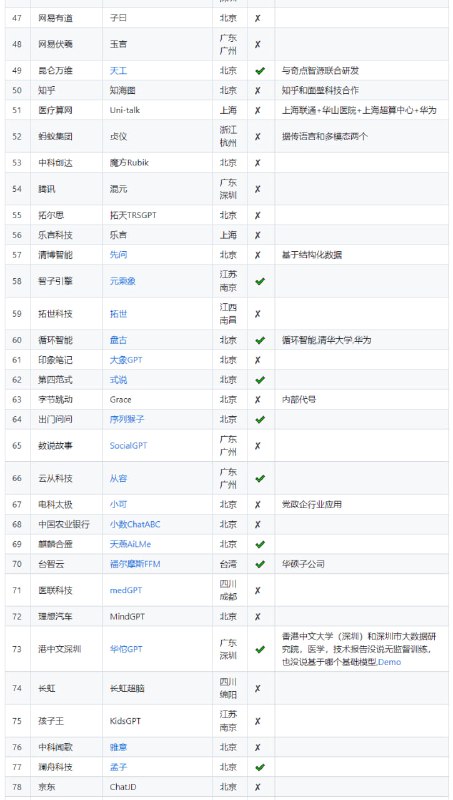
Task: Click the X mark in the 知乎 row
Action: click(258, 90)
